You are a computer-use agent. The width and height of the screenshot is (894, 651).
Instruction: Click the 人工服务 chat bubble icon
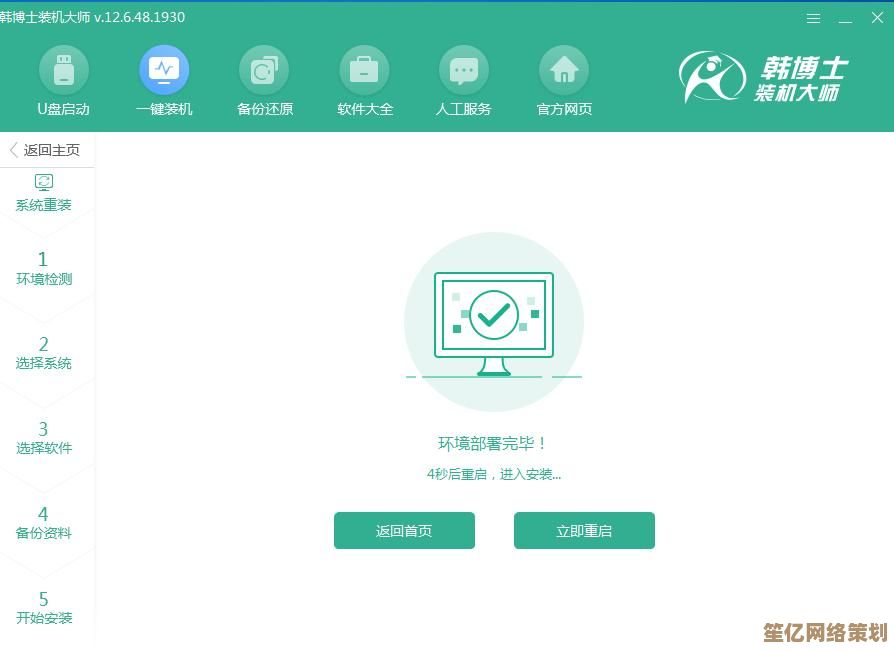tap(464, 80)
